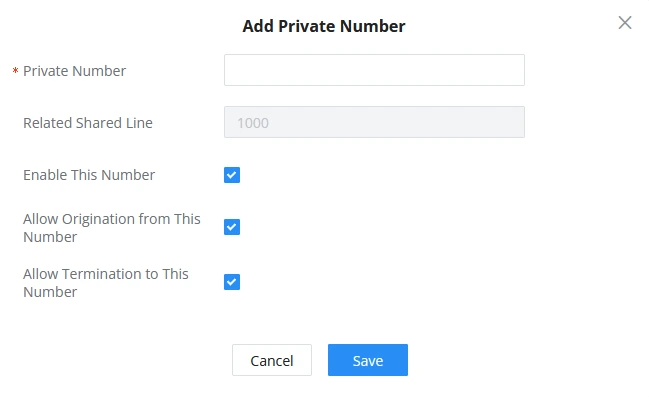
Task: Confirm the form with the blue Save button
Action: click(x=368, y=360)
